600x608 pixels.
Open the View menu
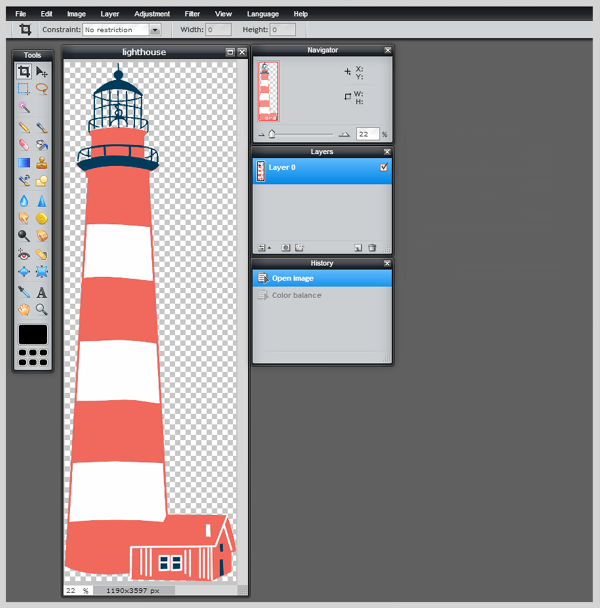pyautogui.click(x=223, y=14)
